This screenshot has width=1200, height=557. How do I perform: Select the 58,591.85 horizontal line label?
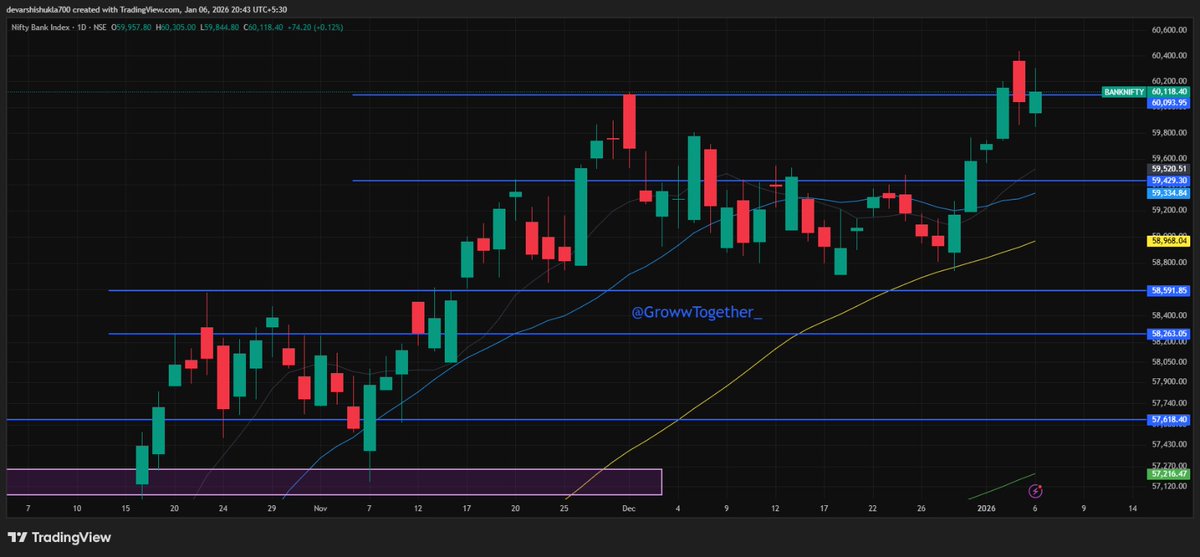point(1169,290)
